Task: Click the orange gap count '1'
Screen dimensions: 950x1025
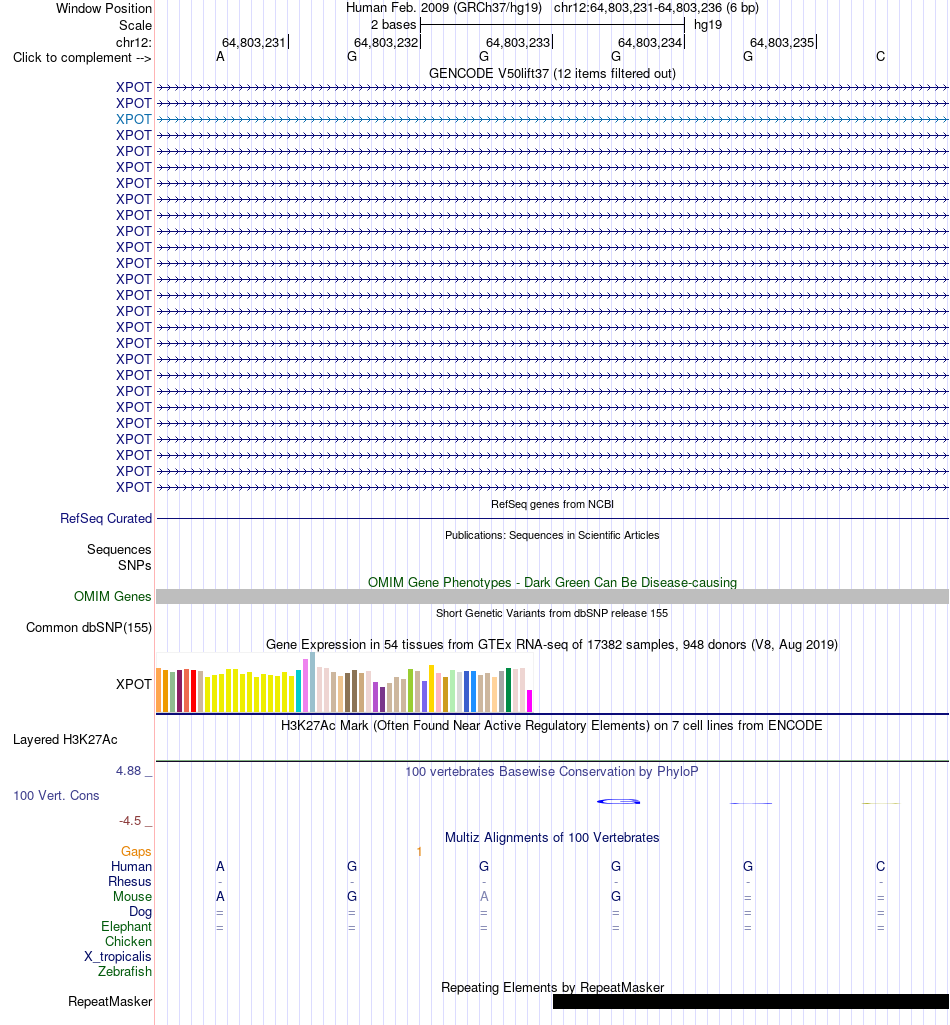Action: pos(419,852)
